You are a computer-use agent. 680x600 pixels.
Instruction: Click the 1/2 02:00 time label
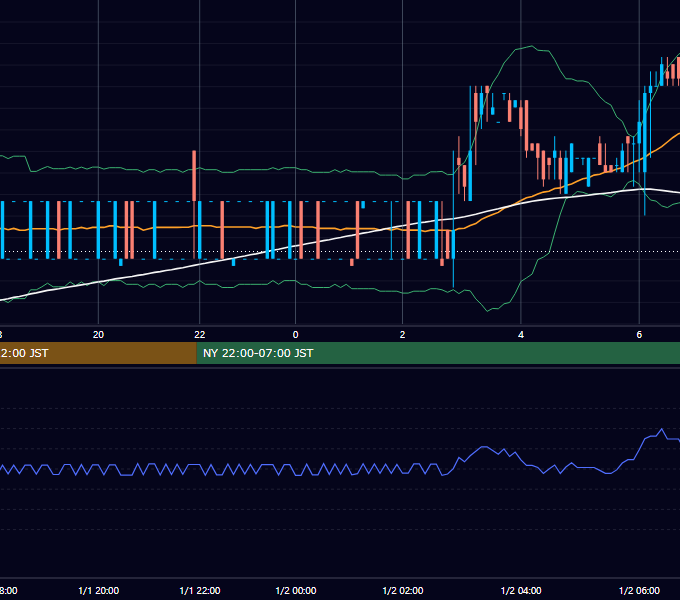click(x=402, y=590)
